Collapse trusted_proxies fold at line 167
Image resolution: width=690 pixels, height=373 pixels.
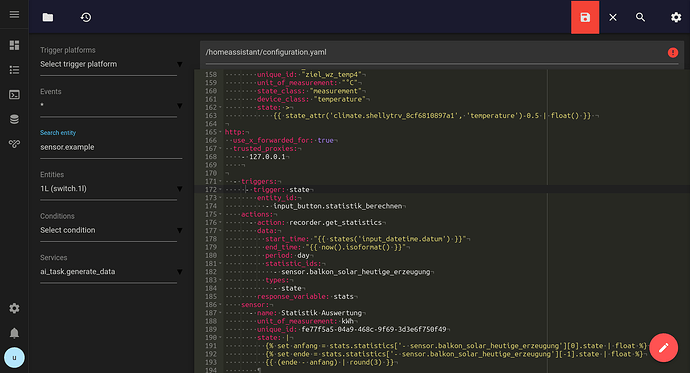(220, 149)
